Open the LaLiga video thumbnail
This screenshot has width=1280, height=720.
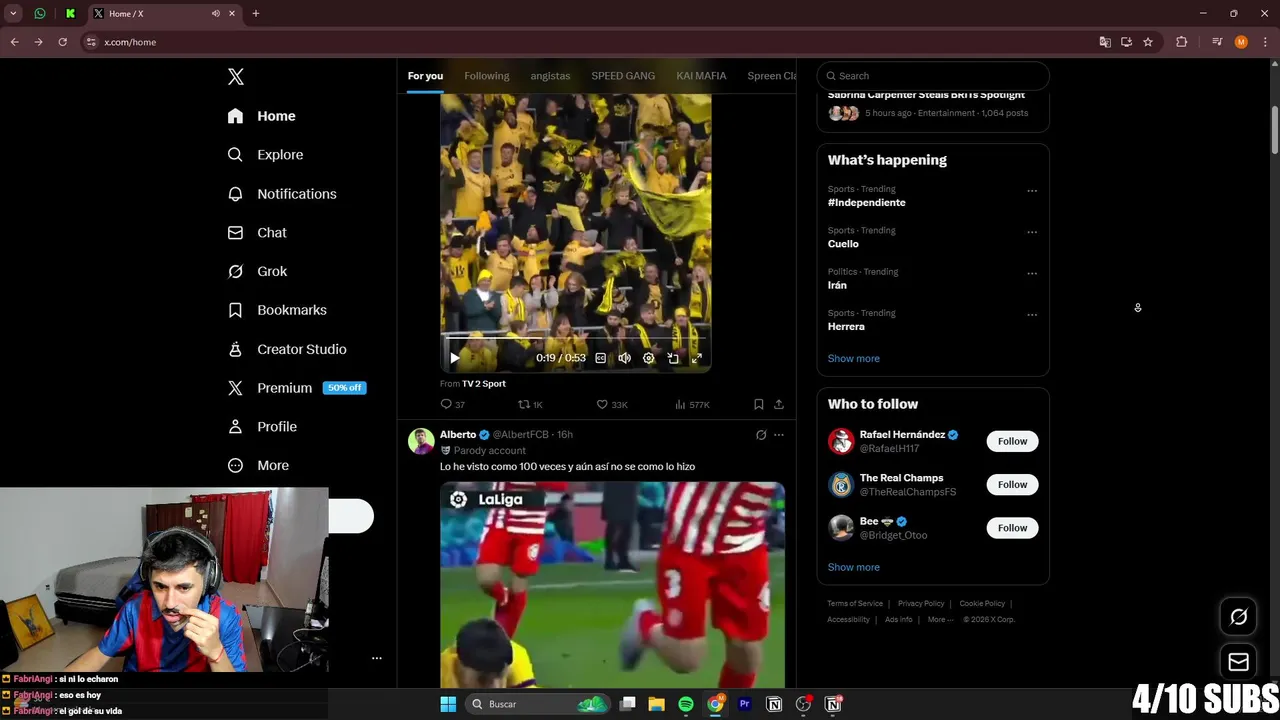point(612,585)
